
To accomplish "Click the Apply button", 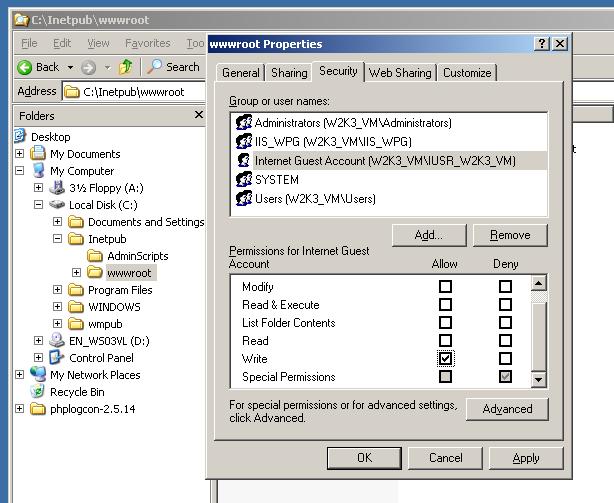I will click(x=526, y=458).
